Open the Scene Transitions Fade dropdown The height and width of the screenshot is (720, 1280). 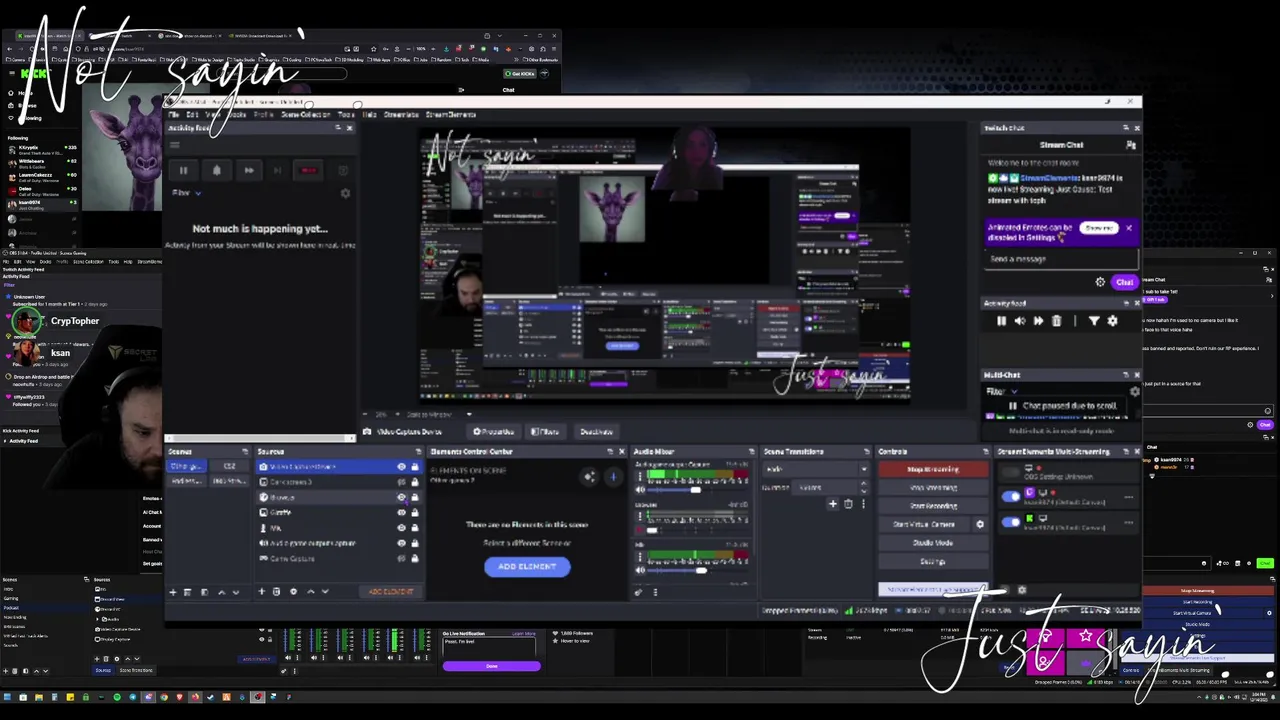pos(816,469)
